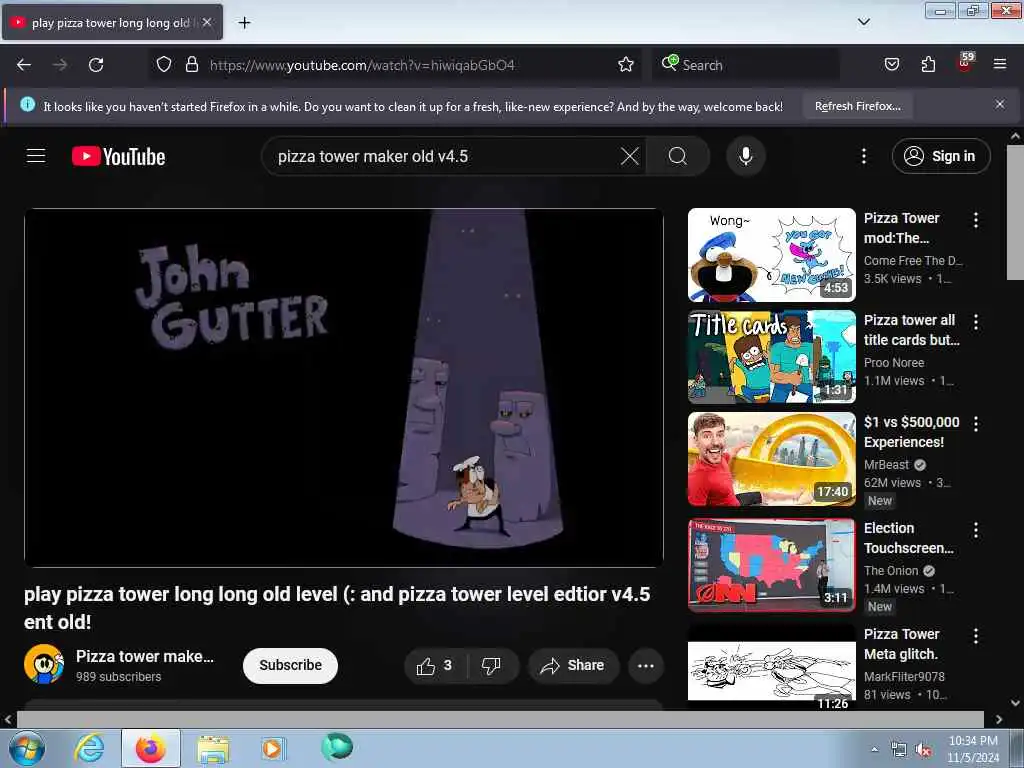
Task: Open YouTube settings three-dot menu
Action: tap(864, 156)
